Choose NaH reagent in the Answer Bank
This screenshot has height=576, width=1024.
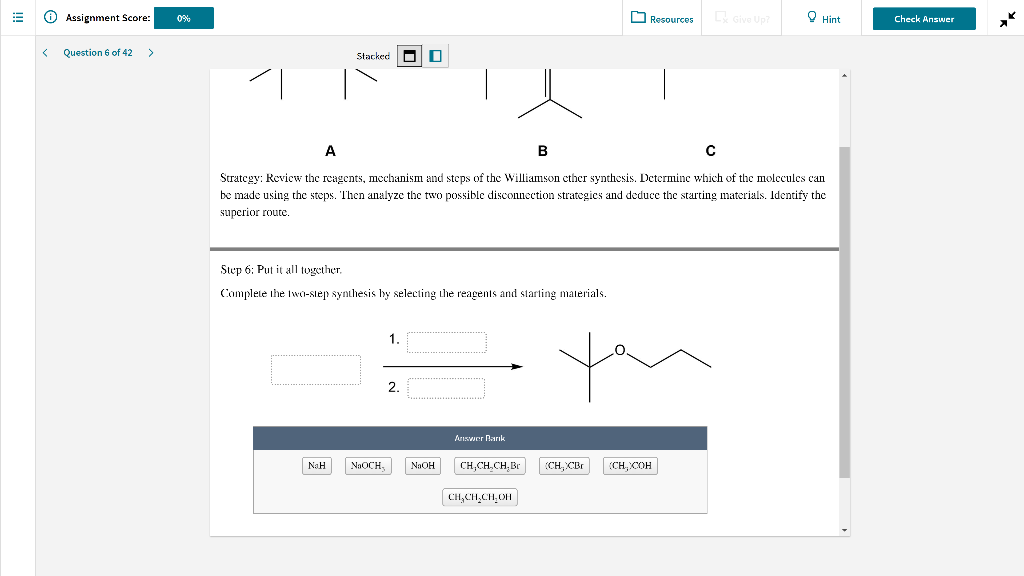click(316, 465)
